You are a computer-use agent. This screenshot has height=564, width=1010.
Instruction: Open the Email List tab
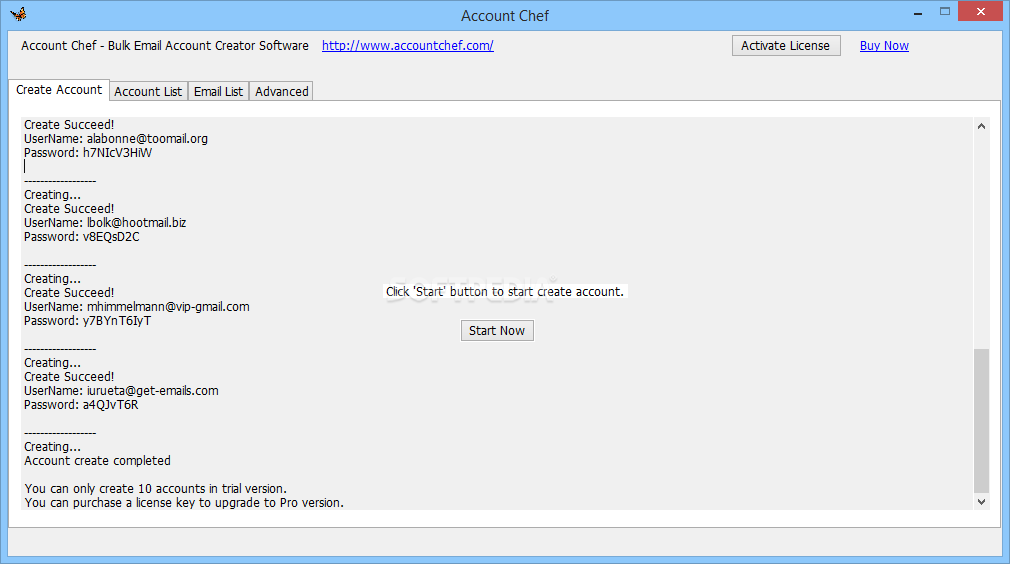pyautogui.click(x=218, y=91)
